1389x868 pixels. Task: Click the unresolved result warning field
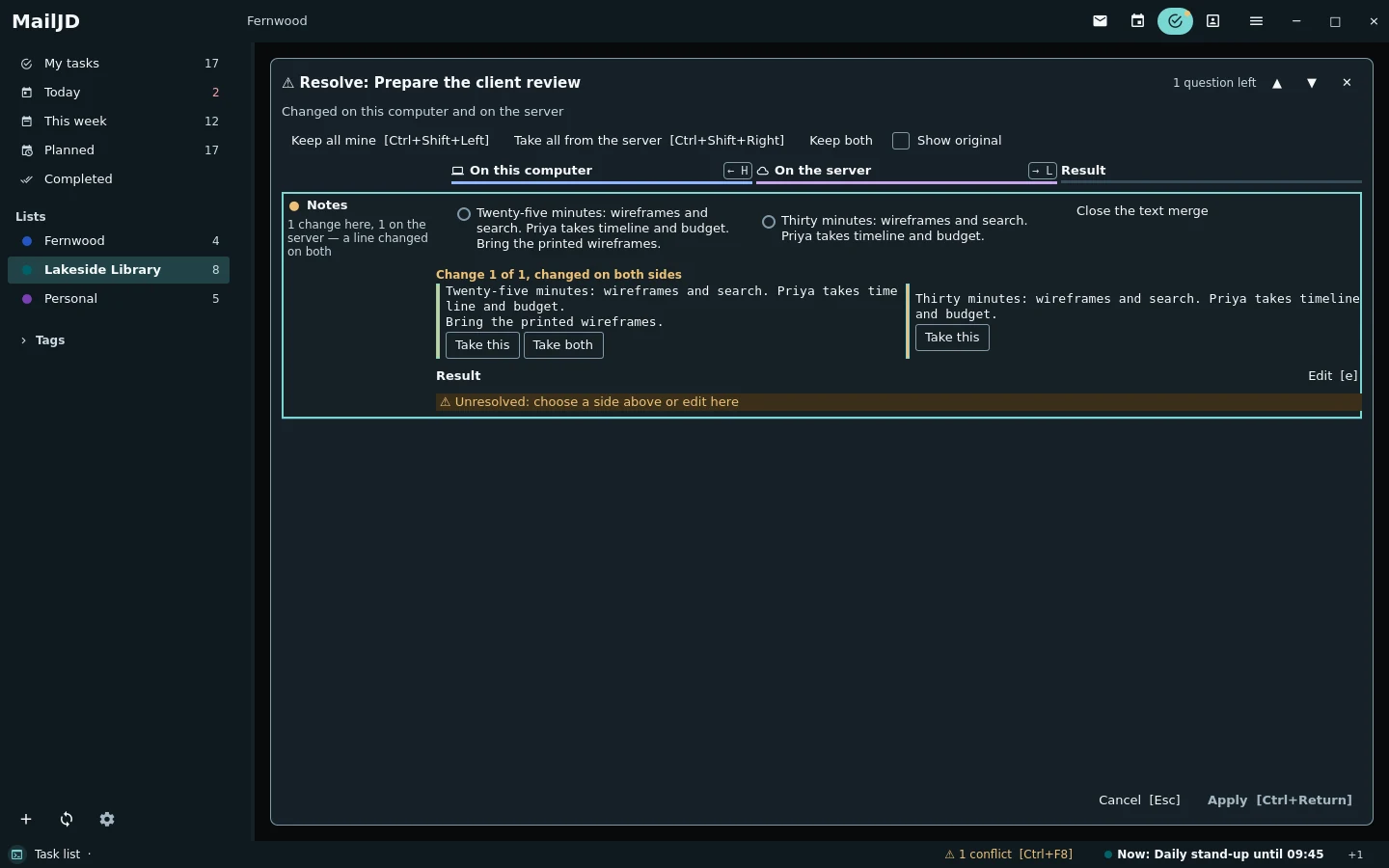(898, 402)
